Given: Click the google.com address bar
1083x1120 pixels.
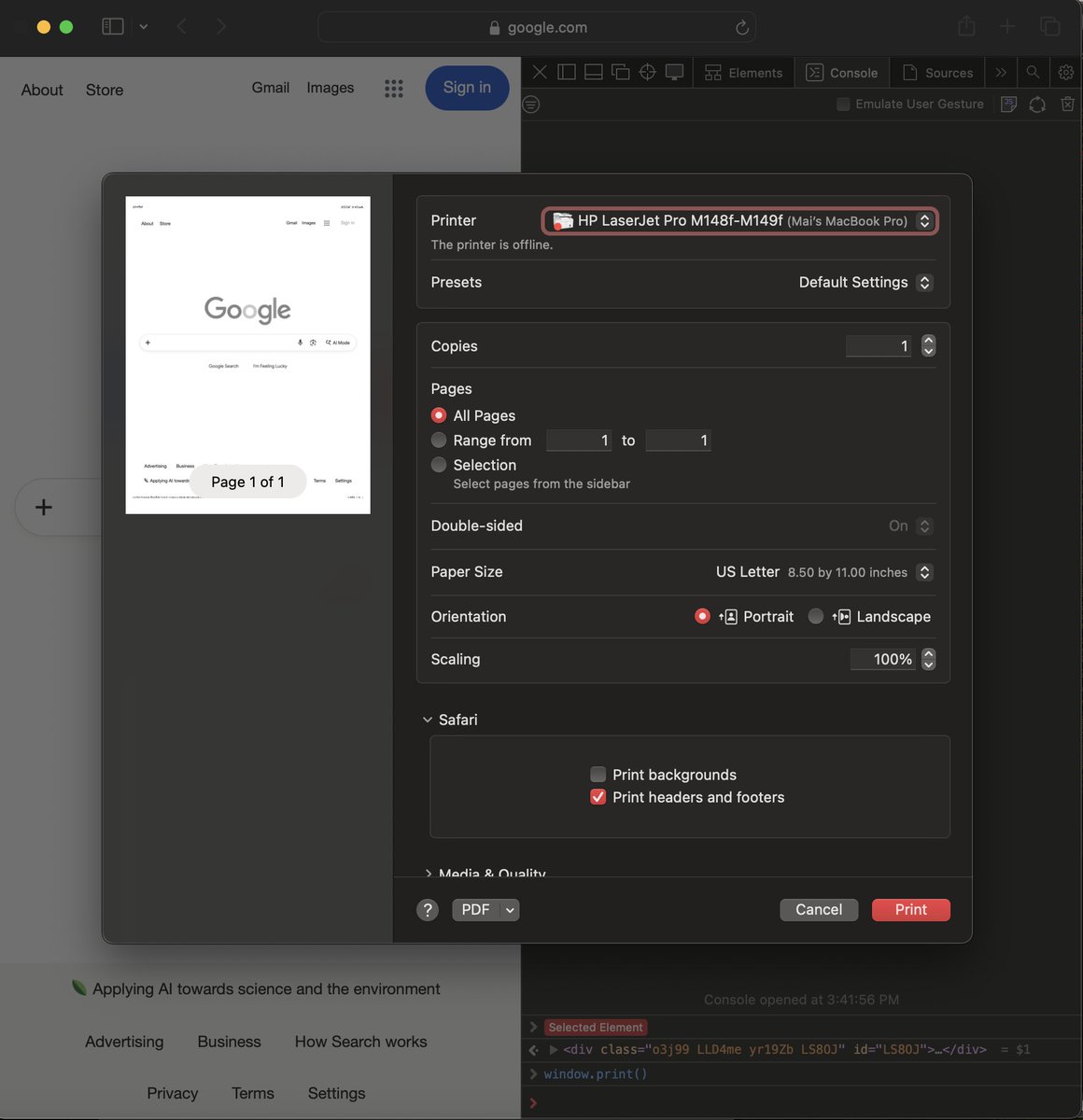Looking at the screenshot, I should tap(537, 27).
